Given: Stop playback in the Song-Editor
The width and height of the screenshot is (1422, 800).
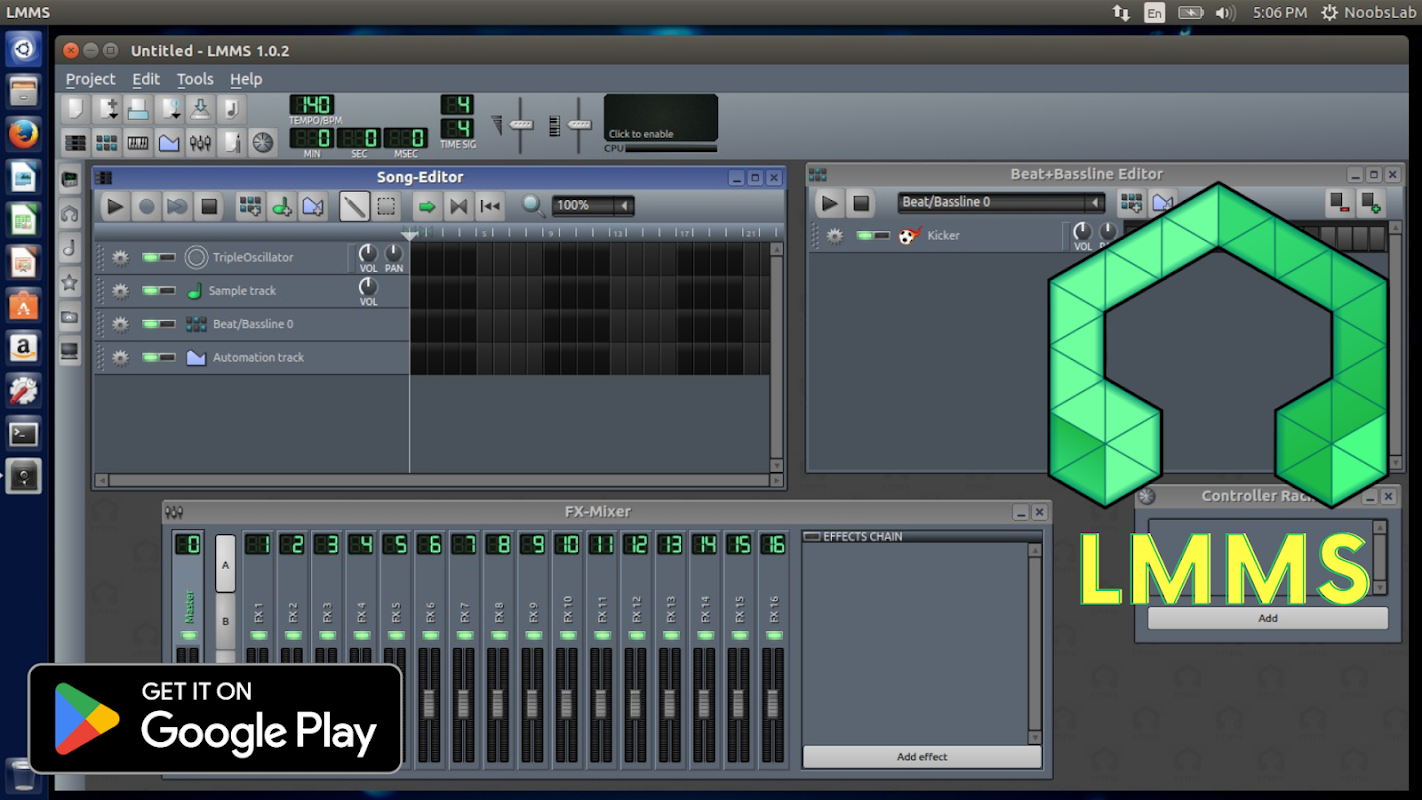Looking at the screenshot, I should pos(209,207).
